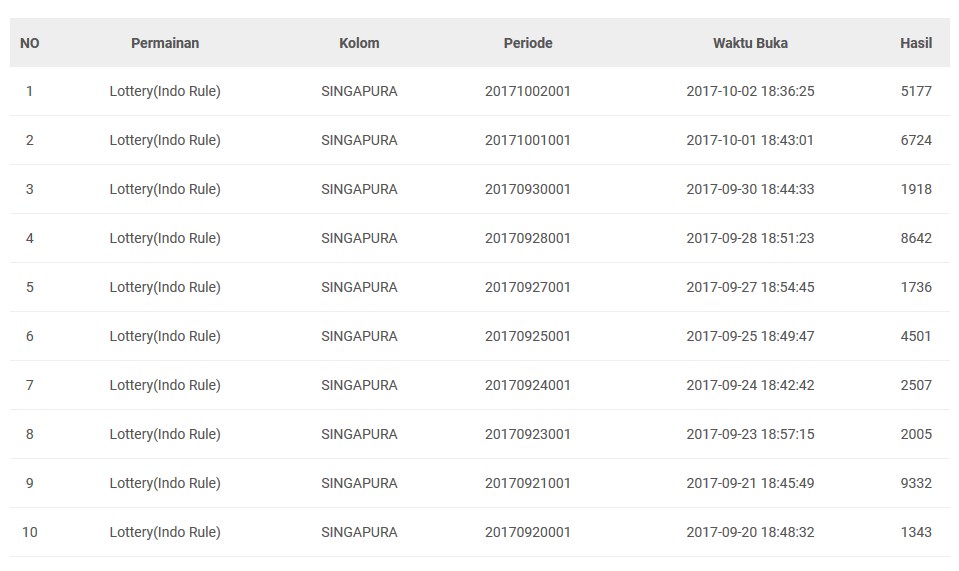Click result 6724 value
The image size is (959, 571).
[916, 140]
